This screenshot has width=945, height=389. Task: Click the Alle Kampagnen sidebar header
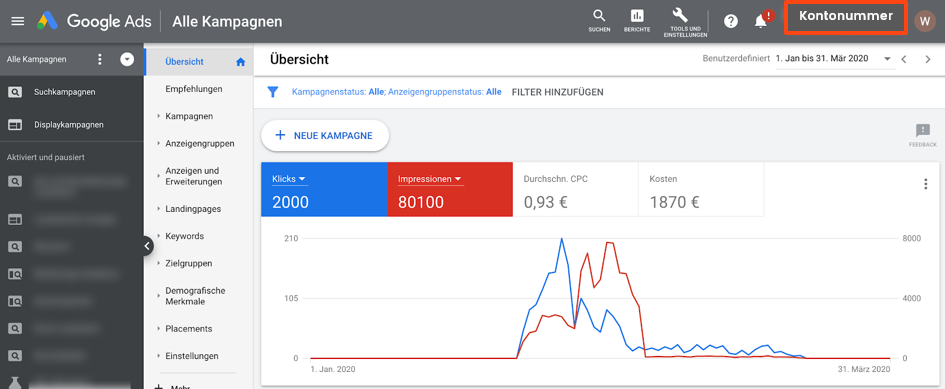tap(37, 60)
